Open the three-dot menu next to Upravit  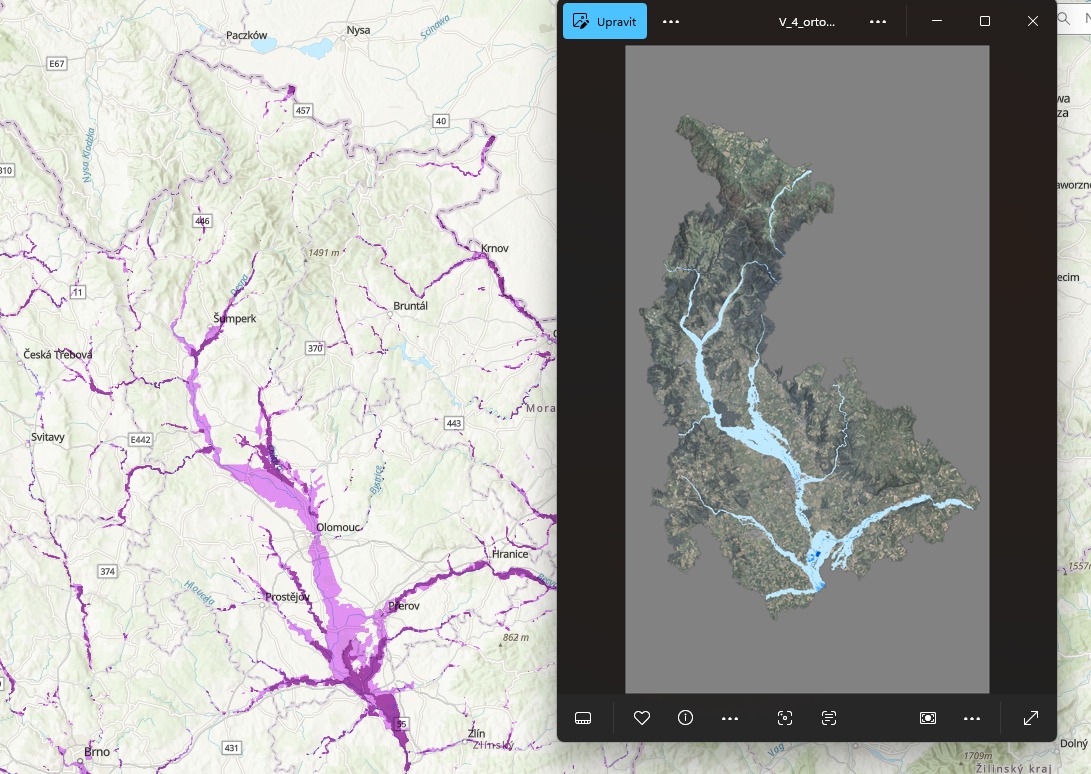click(671, 22)
